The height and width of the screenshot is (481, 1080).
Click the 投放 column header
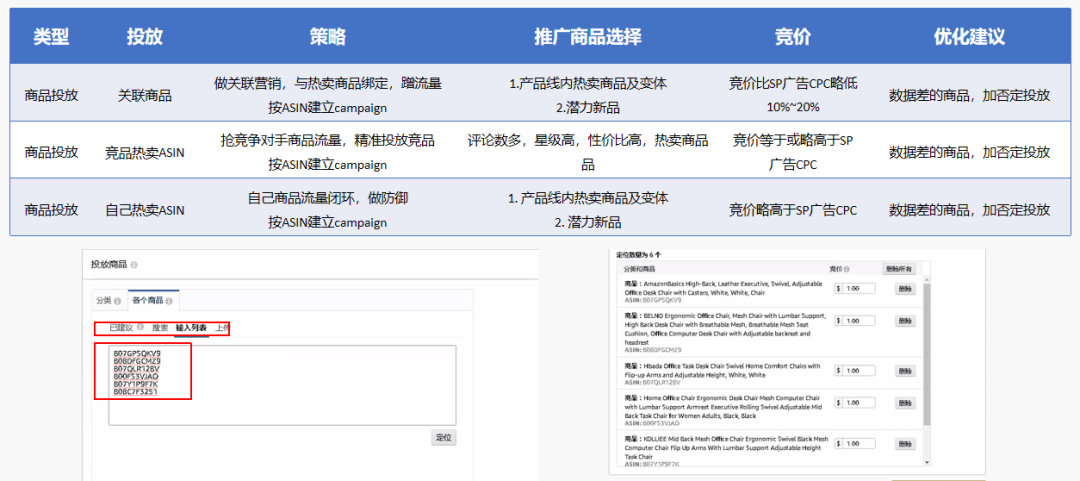[145, 37]
